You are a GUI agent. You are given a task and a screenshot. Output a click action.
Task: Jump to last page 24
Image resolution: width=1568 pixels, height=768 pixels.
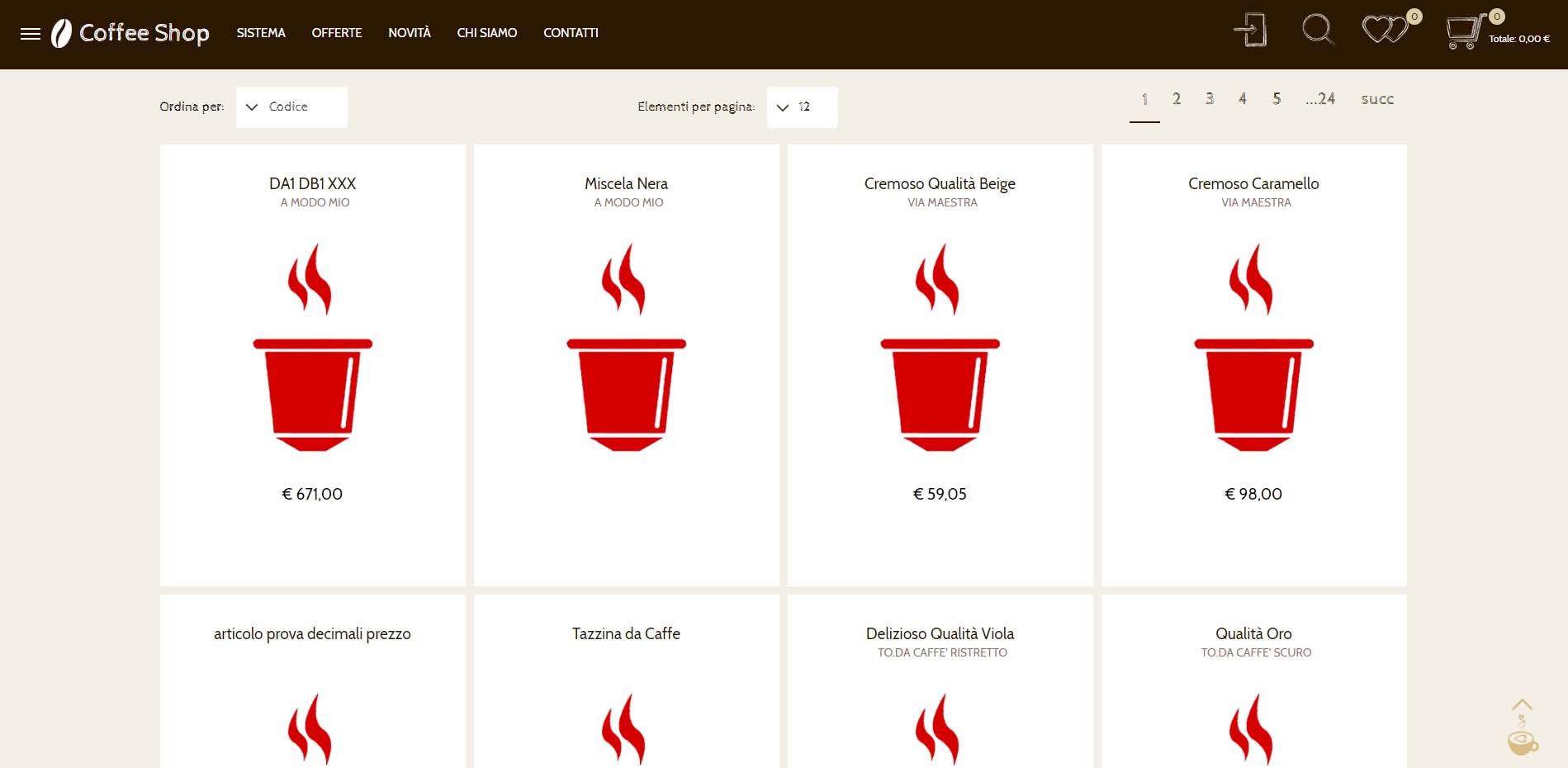click(1320, 99)
